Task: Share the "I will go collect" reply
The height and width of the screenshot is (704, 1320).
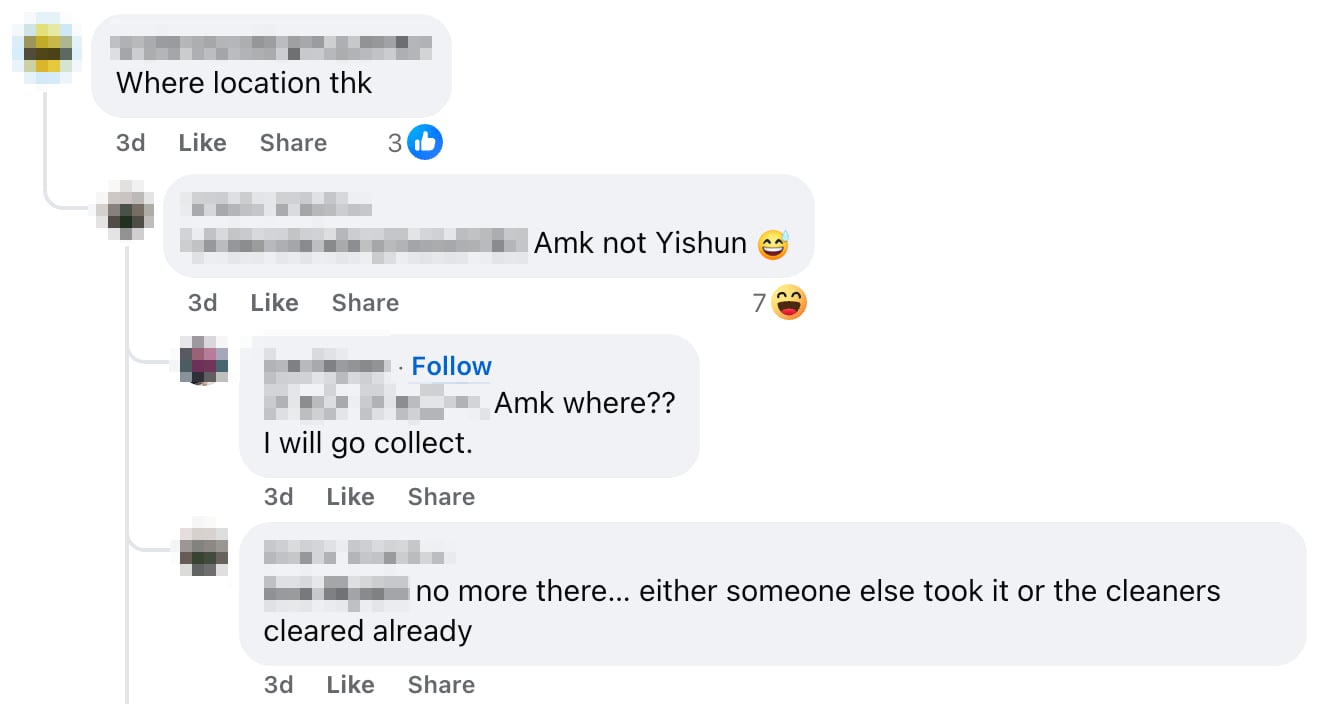Action: point(441,497)
